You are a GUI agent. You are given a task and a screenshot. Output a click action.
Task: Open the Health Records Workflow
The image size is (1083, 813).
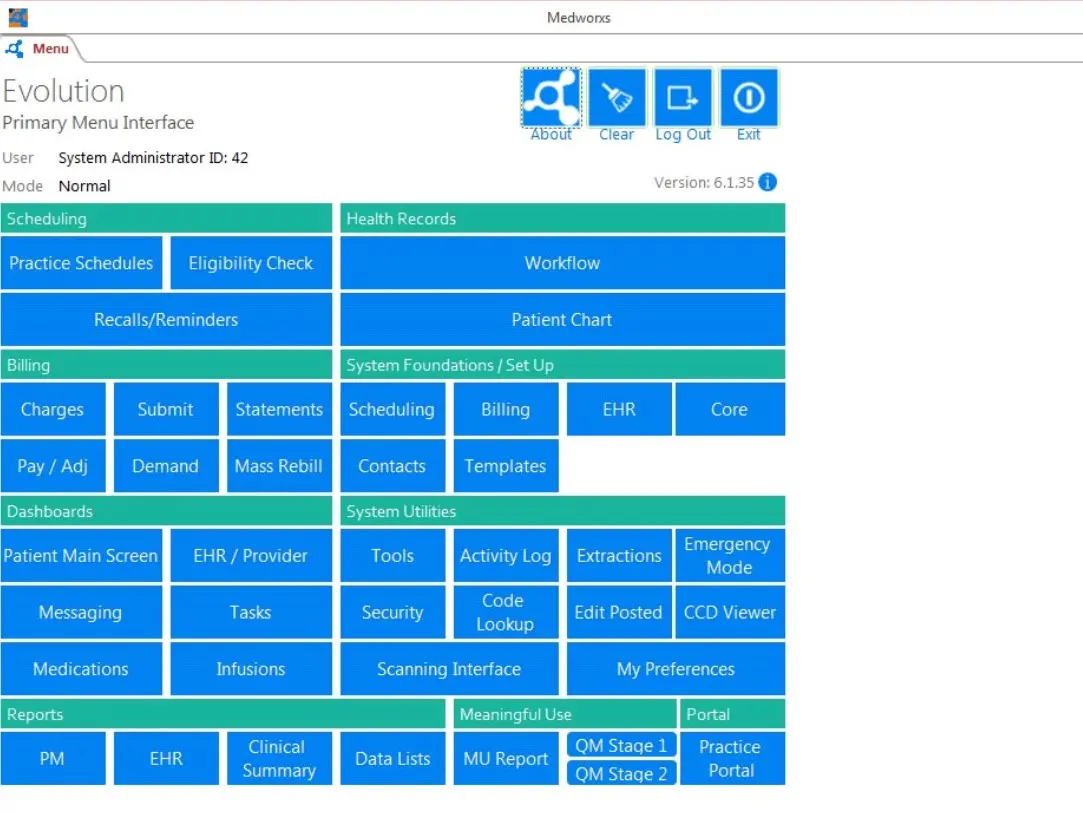tap(562, 263)
